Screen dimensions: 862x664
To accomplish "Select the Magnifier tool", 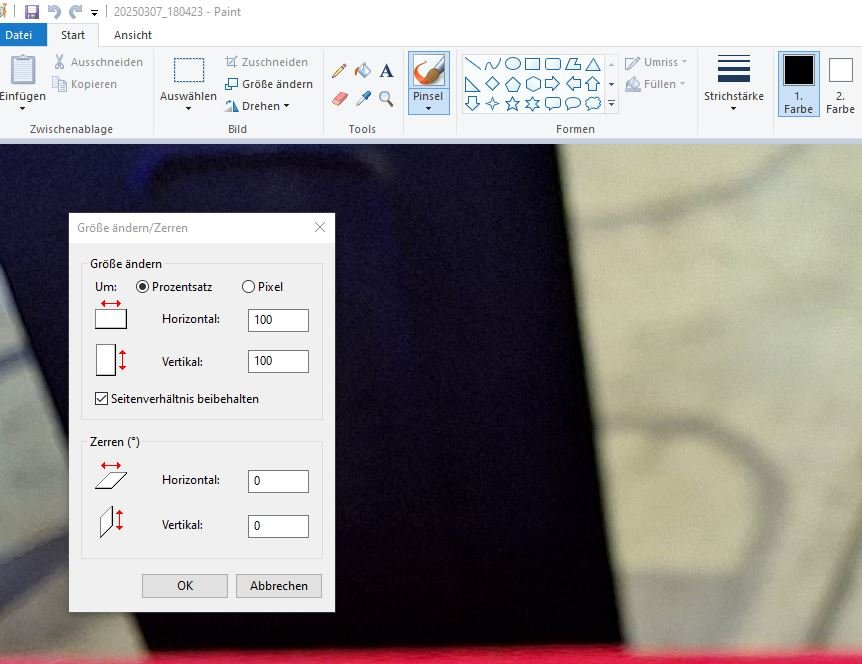I will (x=386, y=99).
